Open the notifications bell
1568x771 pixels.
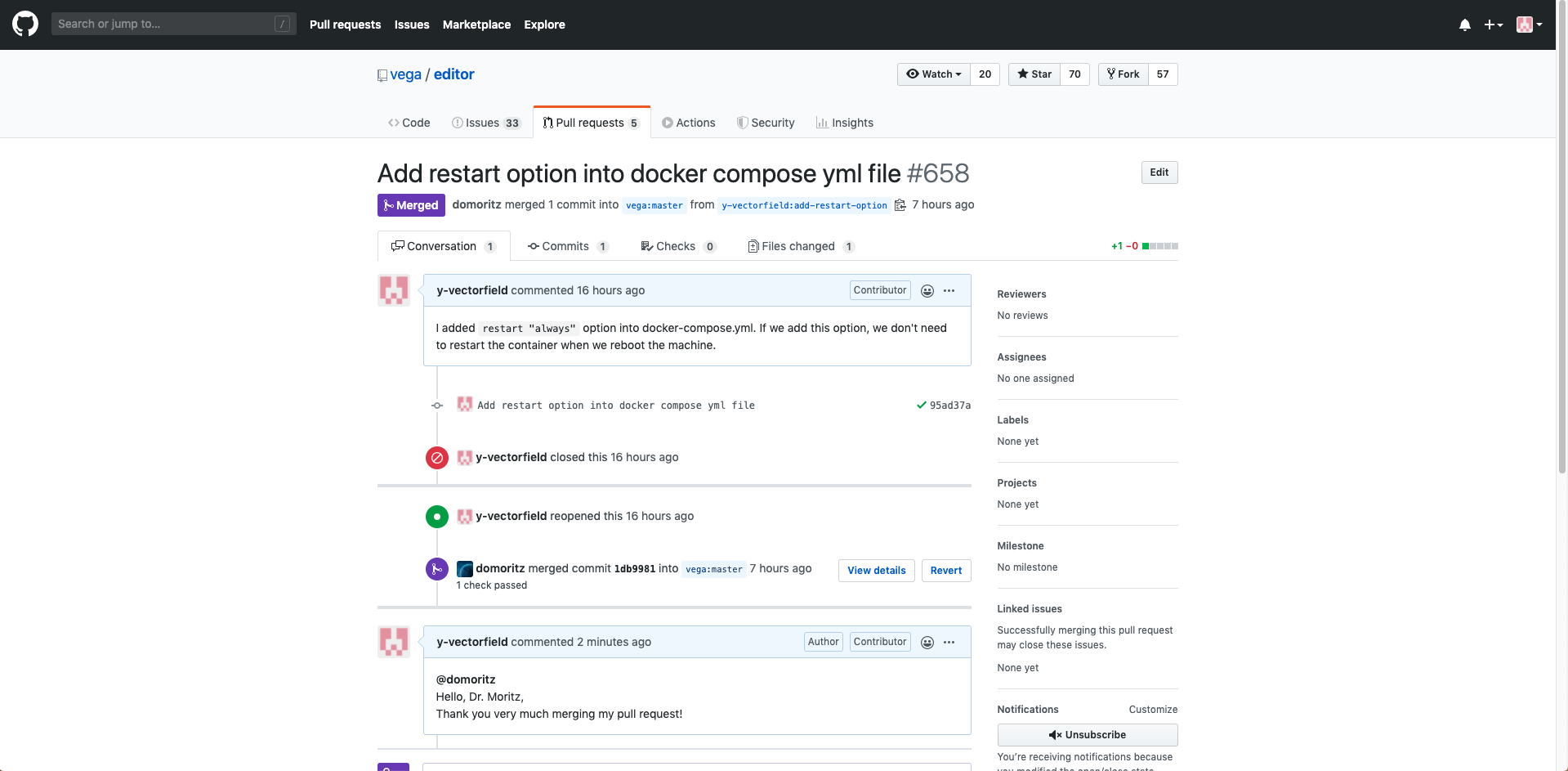tap(1464, 25)
